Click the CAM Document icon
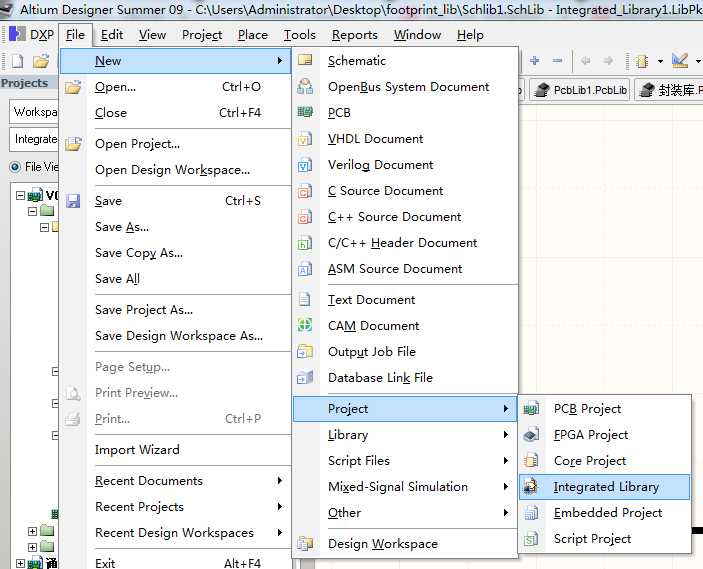The height and width of the screenshot is (569, 703). click(x=305, y=325)
